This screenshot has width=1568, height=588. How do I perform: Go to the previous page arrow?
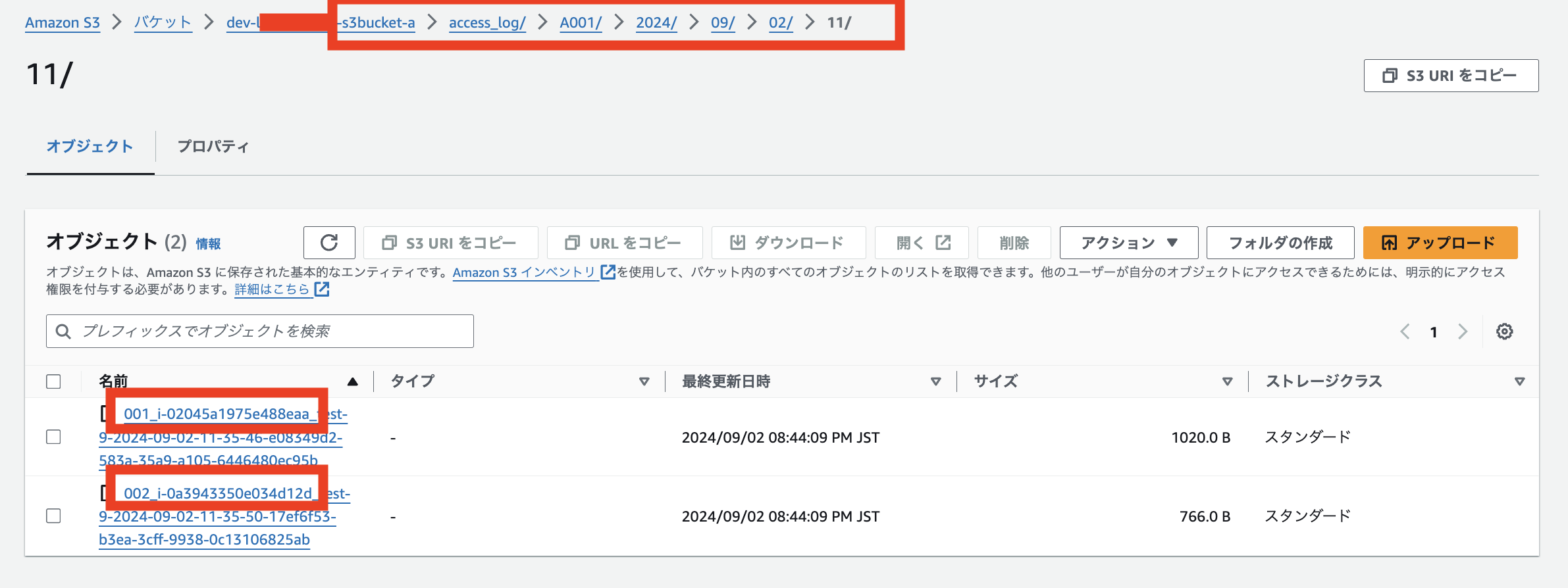coord(1405,331)
